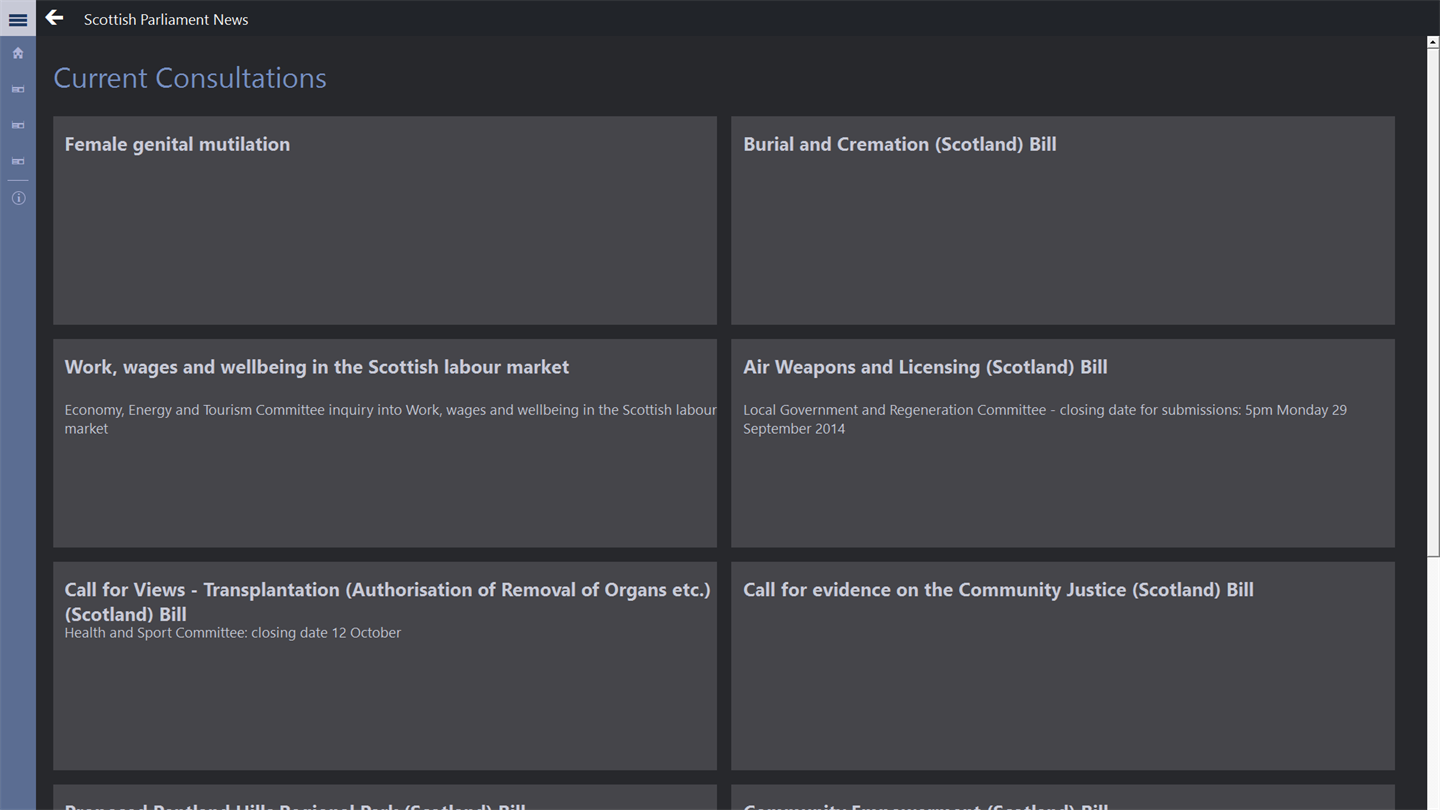View the Community Justice (Scotland) Bill evidence call
1440x810 pixels.
[1062, 666]
